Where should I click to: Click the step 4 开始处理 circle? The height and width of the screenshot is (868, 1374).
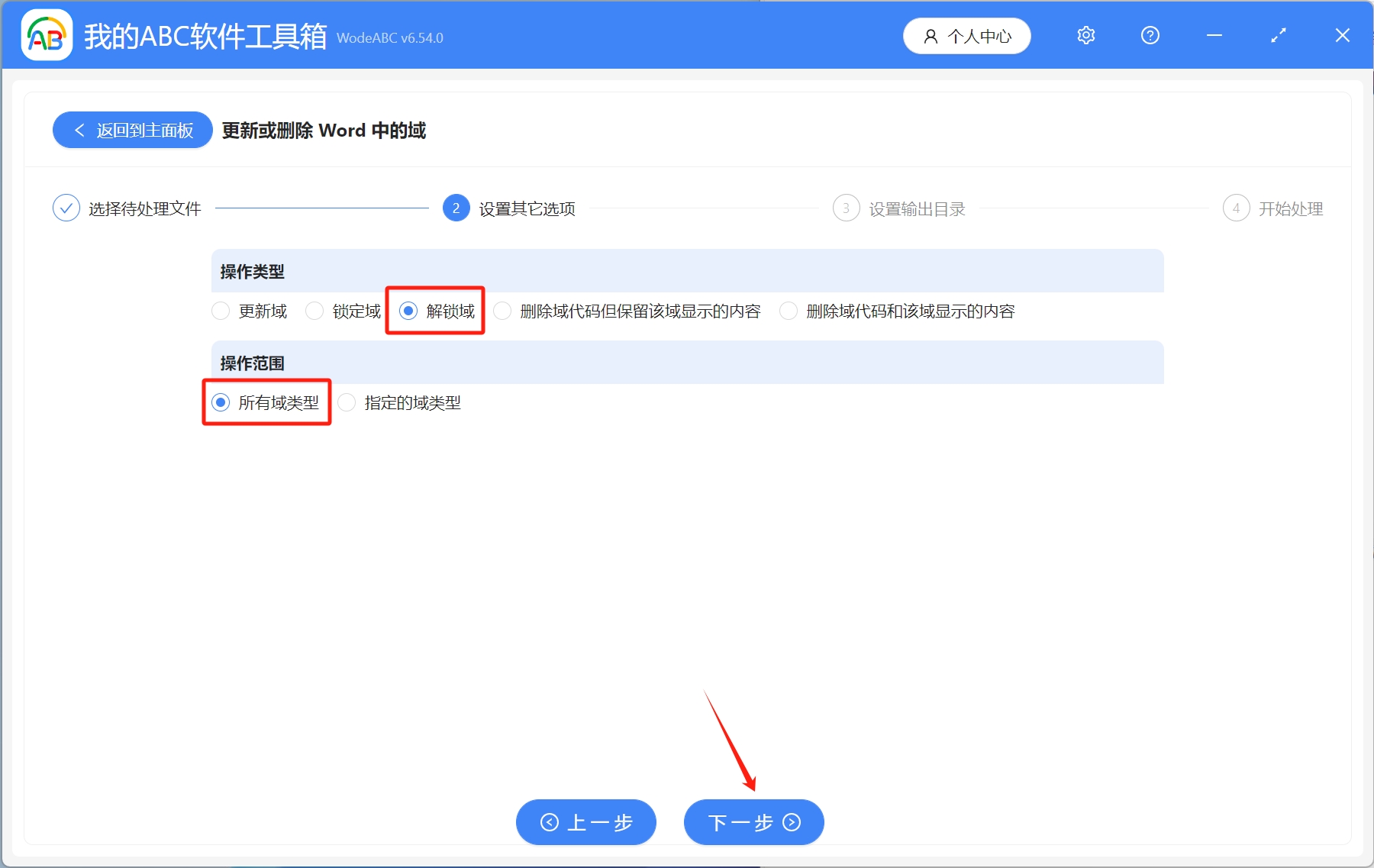(1237, 208)
